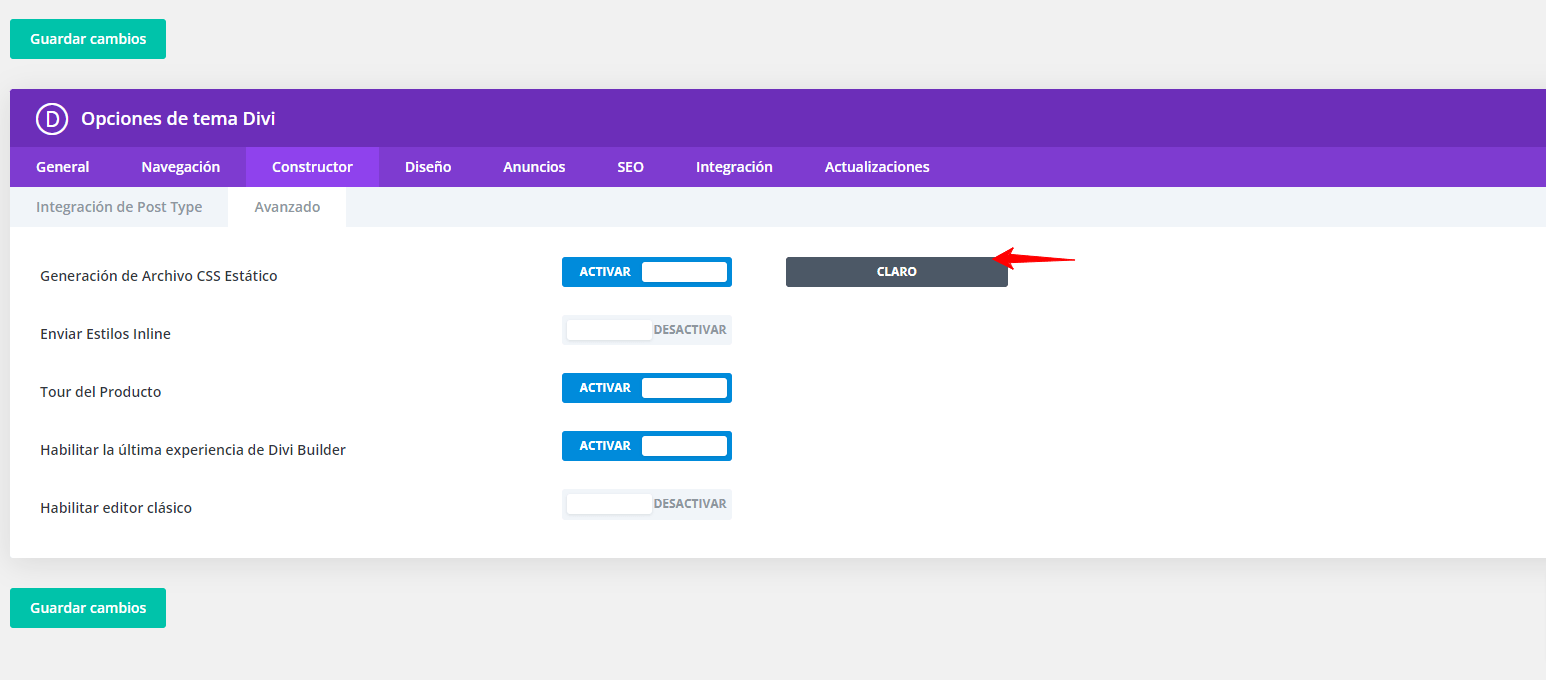Click the Habilitar editor clásico label
The width and height of the screenshot is (1546, 680).
(116, 508)
